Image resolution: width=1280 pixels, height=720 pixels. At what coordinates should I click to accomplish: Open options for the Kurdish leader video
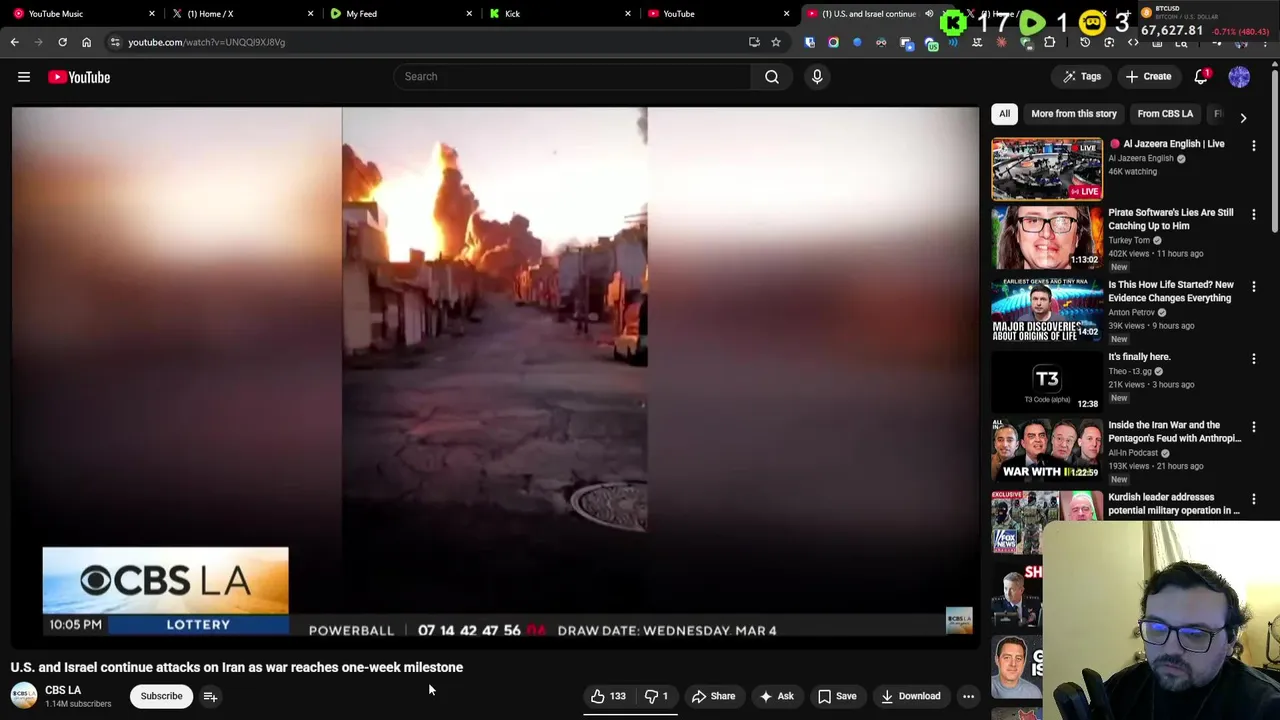click(x=1253, y=500)
